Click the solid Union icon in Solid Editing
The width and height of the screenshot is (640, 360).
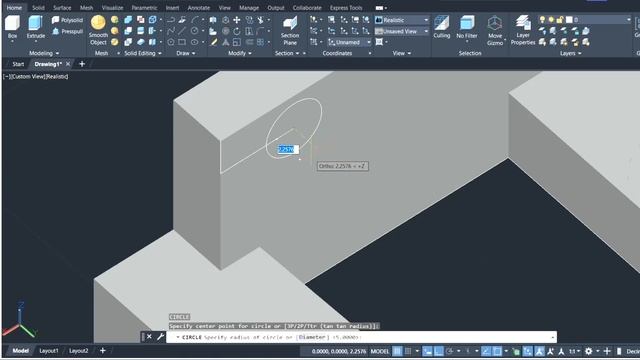point(128,20)
